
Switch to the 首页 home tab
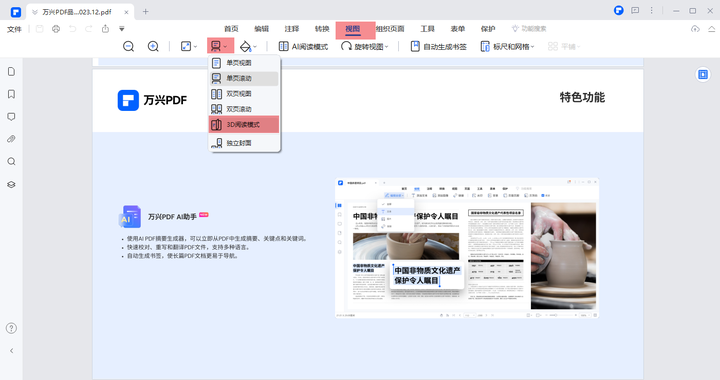click(231, 29)
